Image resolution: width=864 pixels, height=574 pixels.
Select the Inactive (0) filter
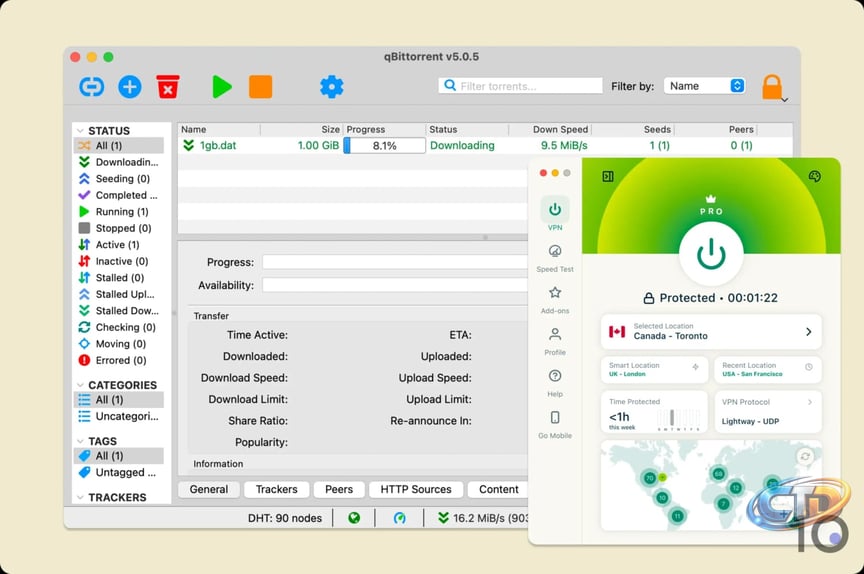pyautogui.click(x=118, y=261)
